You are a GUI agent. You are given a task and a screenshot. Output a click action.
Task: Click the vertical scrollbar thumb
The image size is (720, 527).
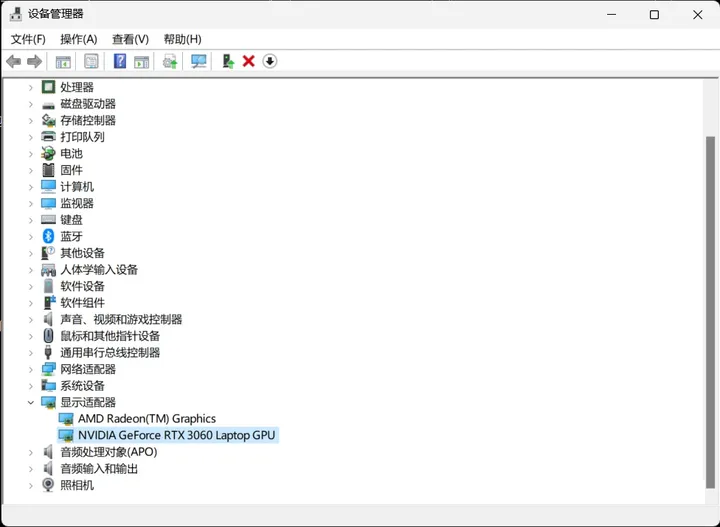tap(710, 312)
